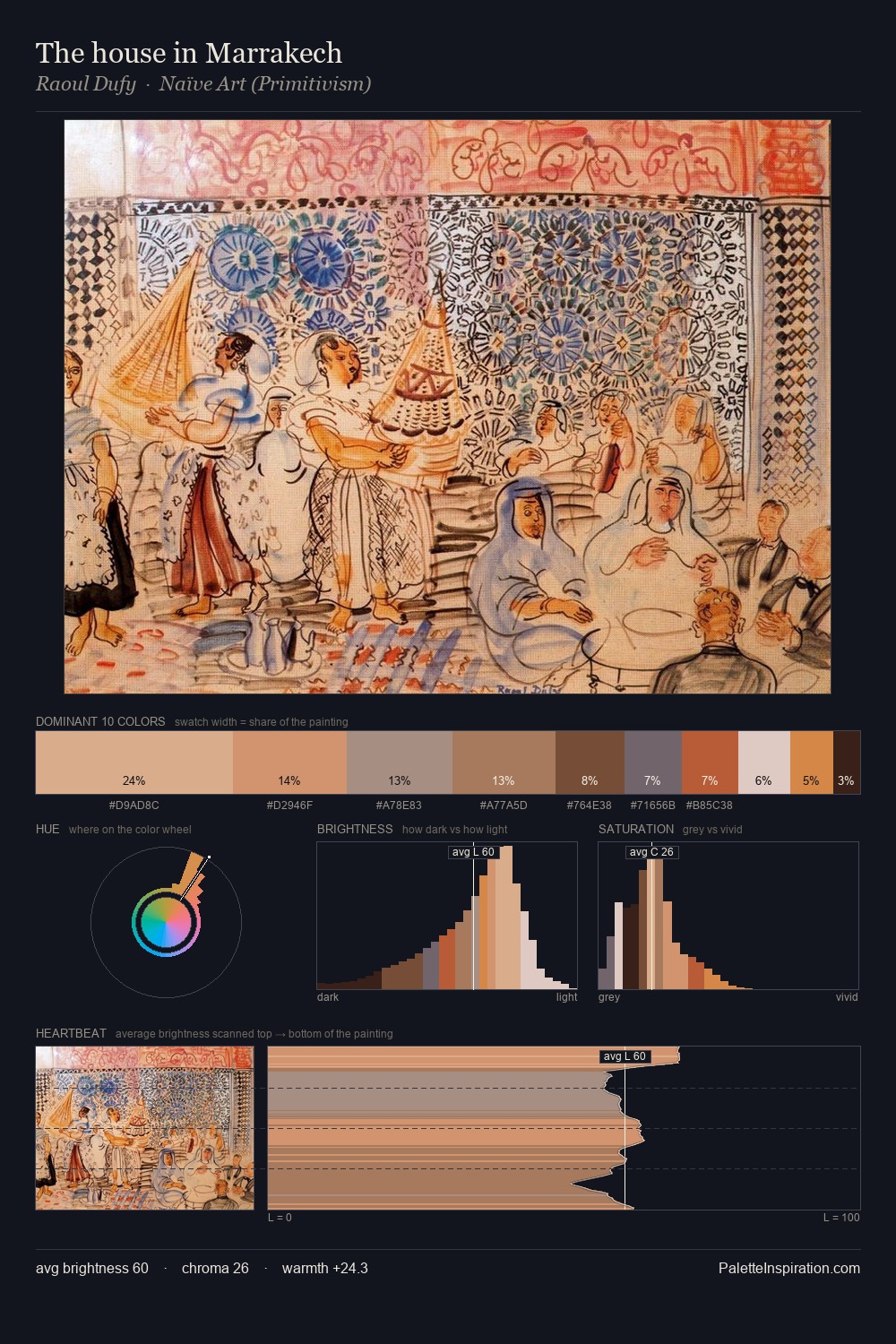The image size is (896, 1344).
Task: Click the hex label #D9AD8C
Action: pyautogui.click(x=134, y=806)
